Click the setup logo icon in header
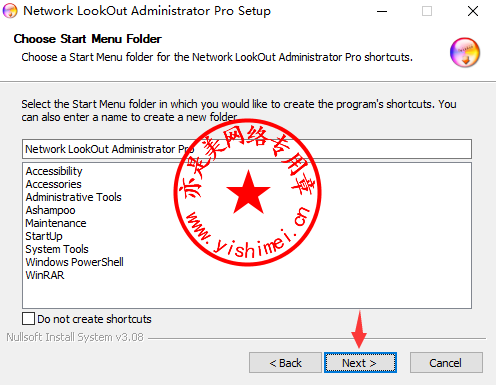 coord(465,52)
